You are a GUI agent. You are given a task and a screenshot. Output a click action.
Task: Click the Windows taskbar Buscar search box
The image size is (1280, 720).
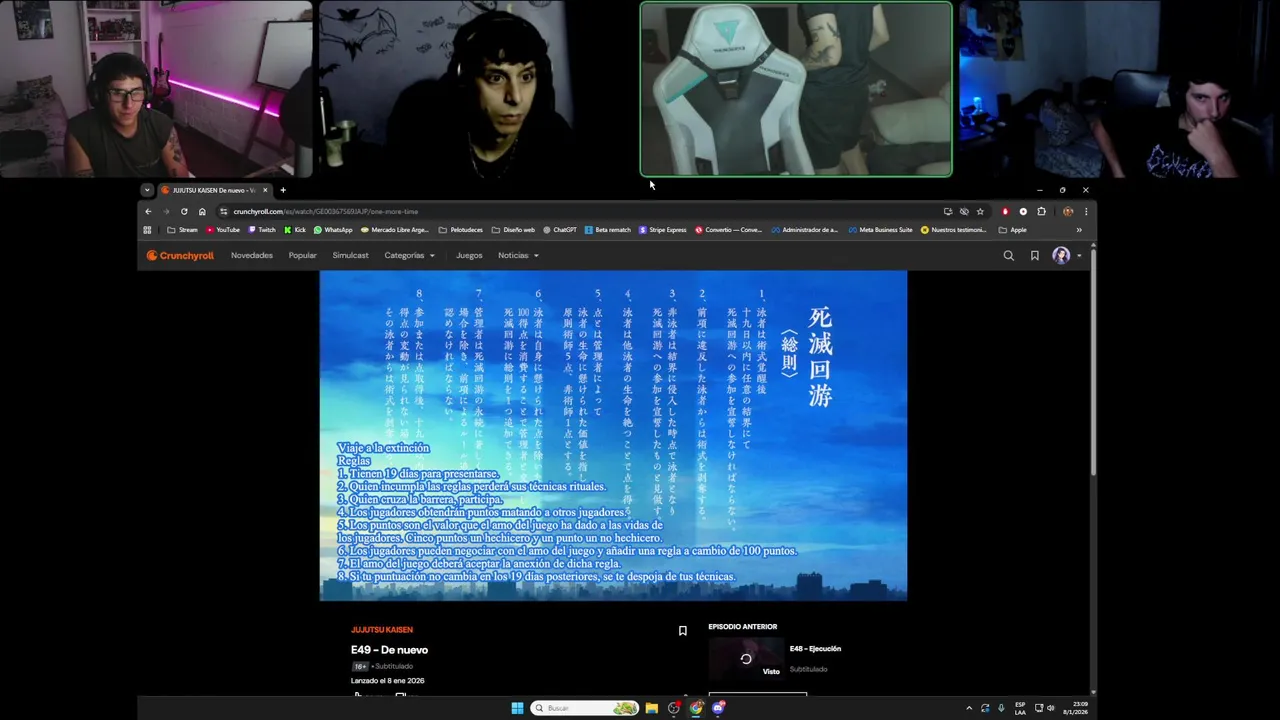tap(585, 708)
